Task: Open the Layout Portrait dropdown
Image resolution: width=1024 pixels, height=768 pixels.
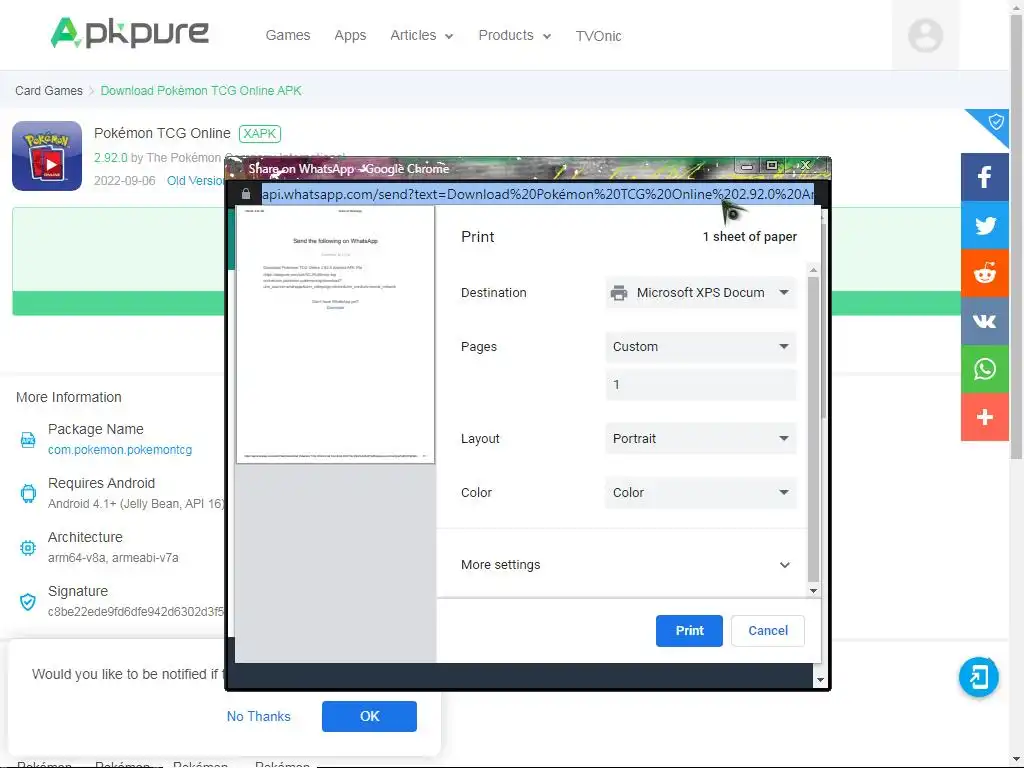Action: 701,439
